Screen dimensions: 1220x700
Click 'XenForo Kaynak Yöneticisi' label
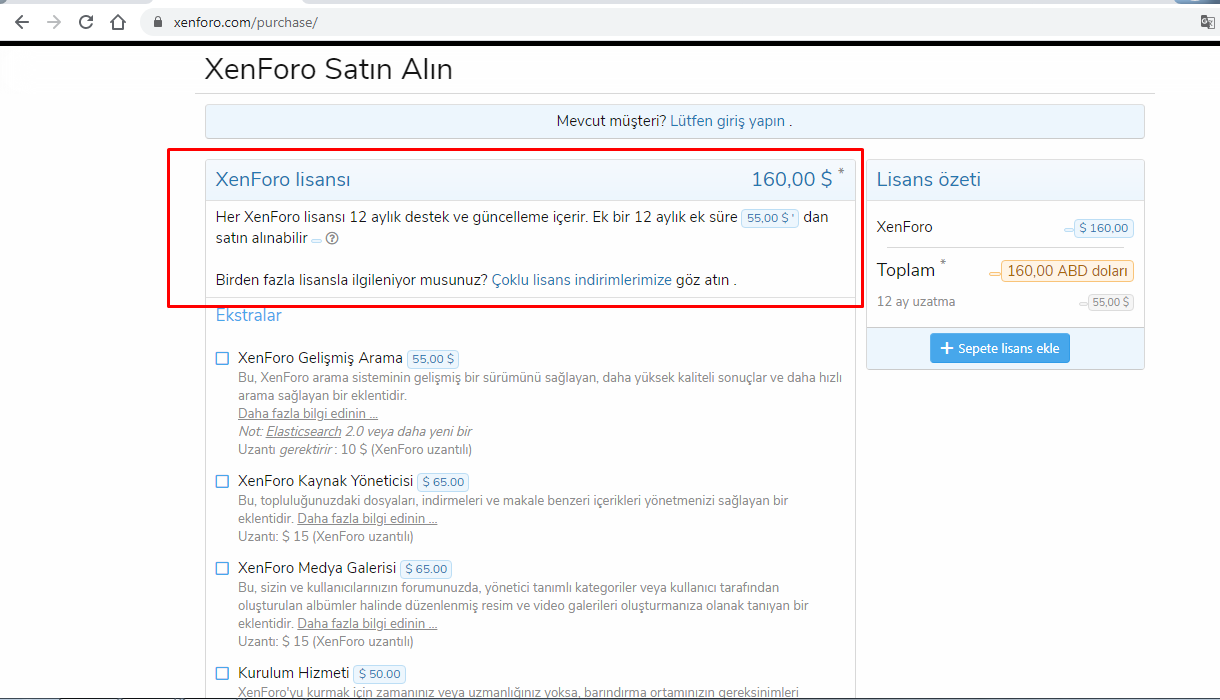click(x=326, y=481)
